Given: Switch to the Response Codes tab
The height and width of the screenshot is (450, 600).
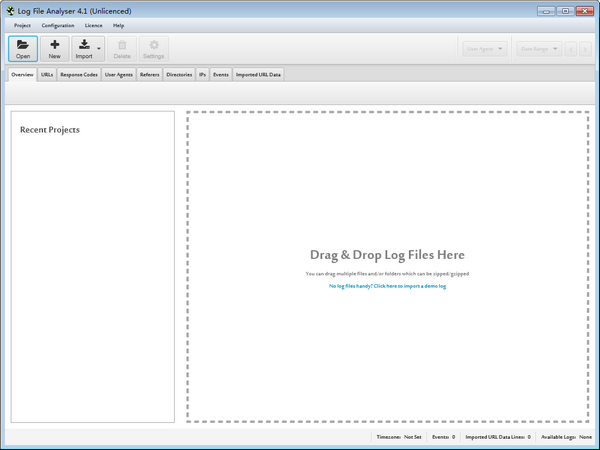Looking at the screenshot, I should point(79,75).
